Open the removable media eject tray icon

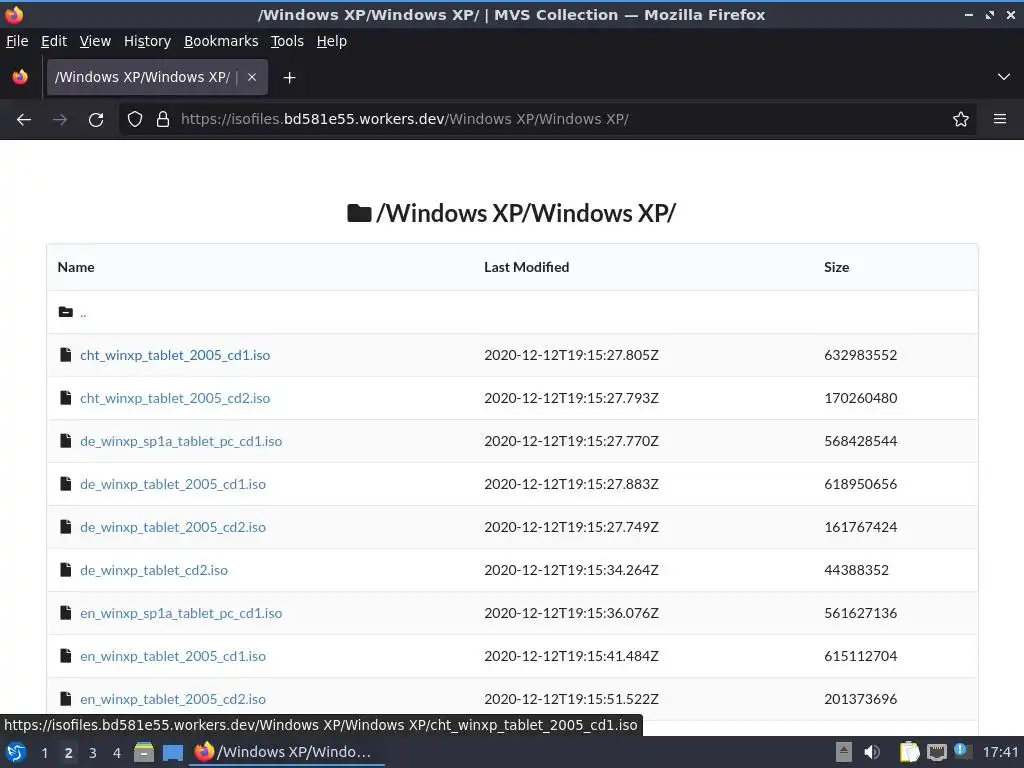click(844, 752)
